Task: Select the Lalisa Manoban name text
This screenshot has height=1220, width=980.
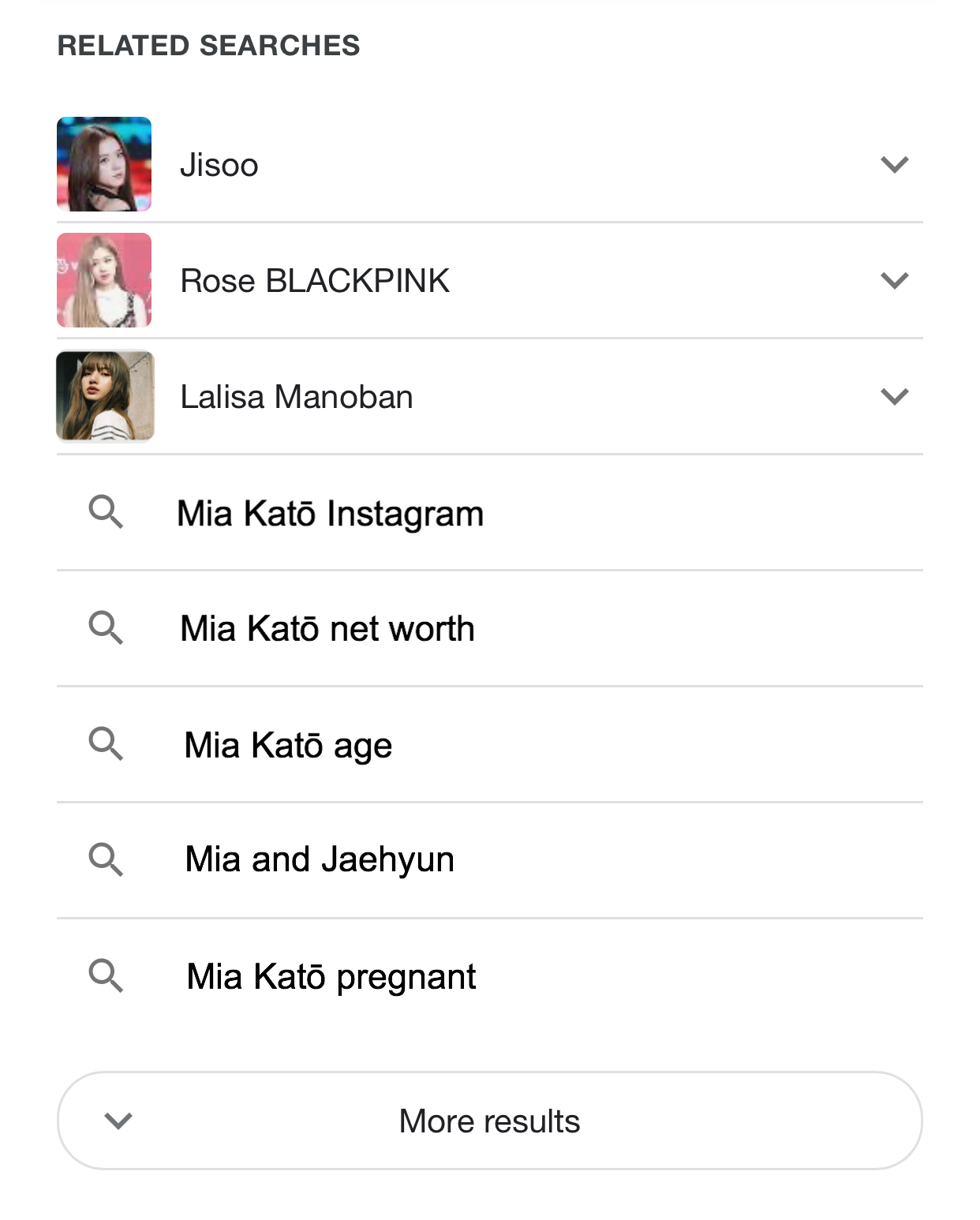Action: pyautogui.click(x=297, y=397)
